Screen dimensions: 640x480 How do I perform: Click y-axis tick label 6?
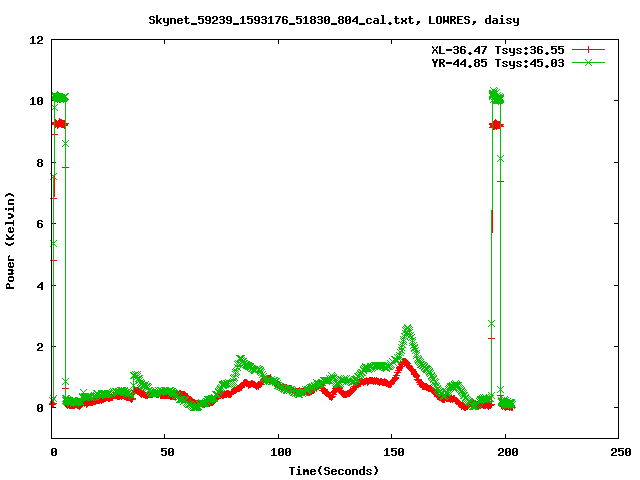[40, 224]
